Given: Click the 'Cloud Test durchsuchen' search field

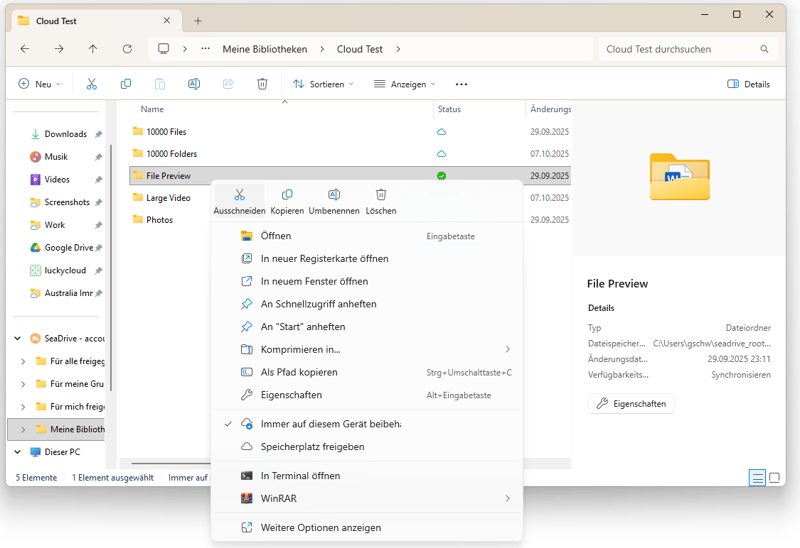Looking at the screenshot, I should pos(680,49).
